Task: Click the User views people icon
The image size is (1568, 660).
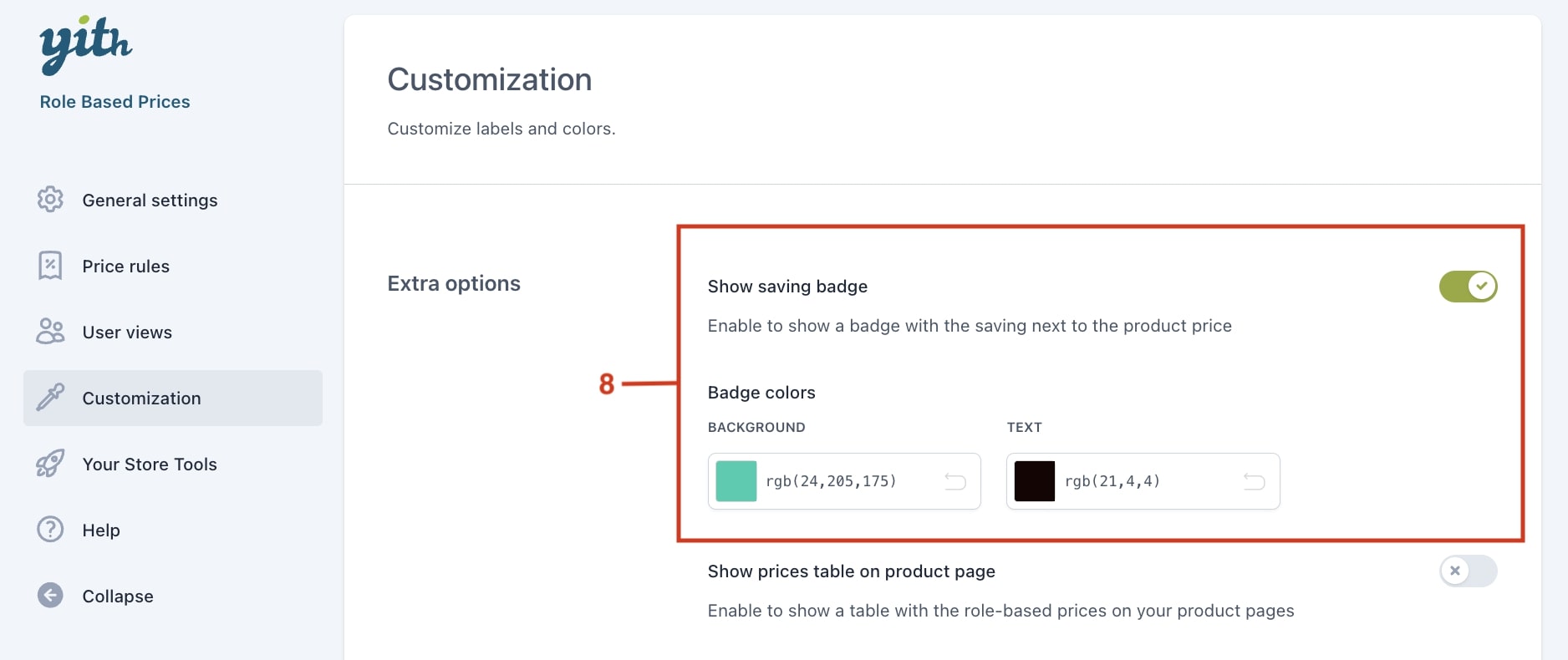Action: coord(50,332)
